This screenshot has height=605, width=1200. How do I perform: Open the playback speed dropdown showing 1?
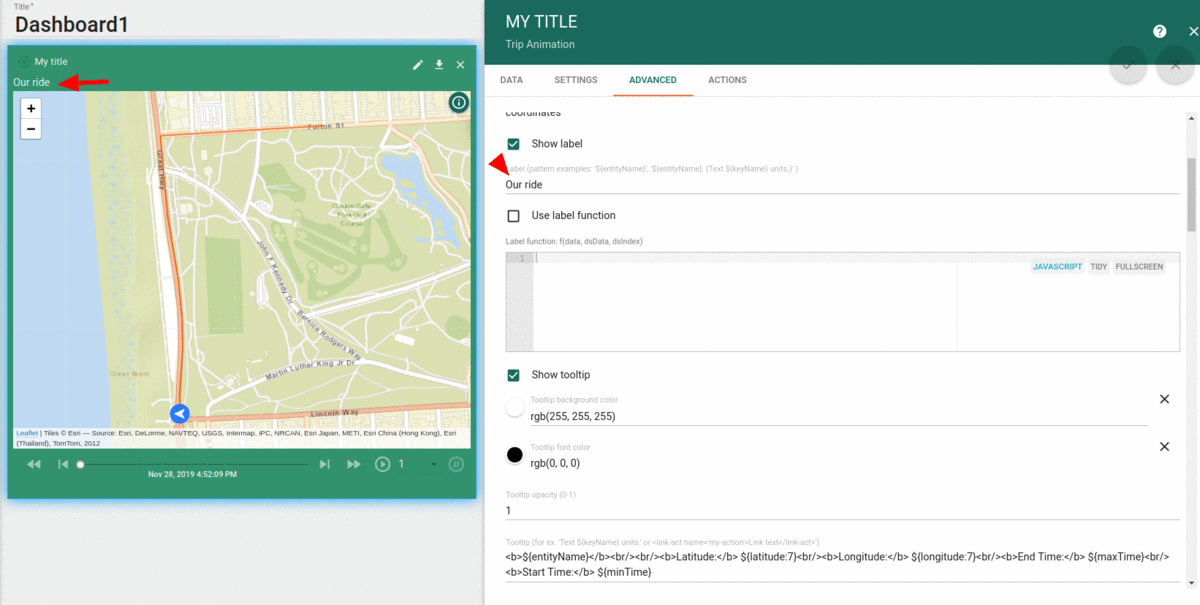click(x=418, y=464)
